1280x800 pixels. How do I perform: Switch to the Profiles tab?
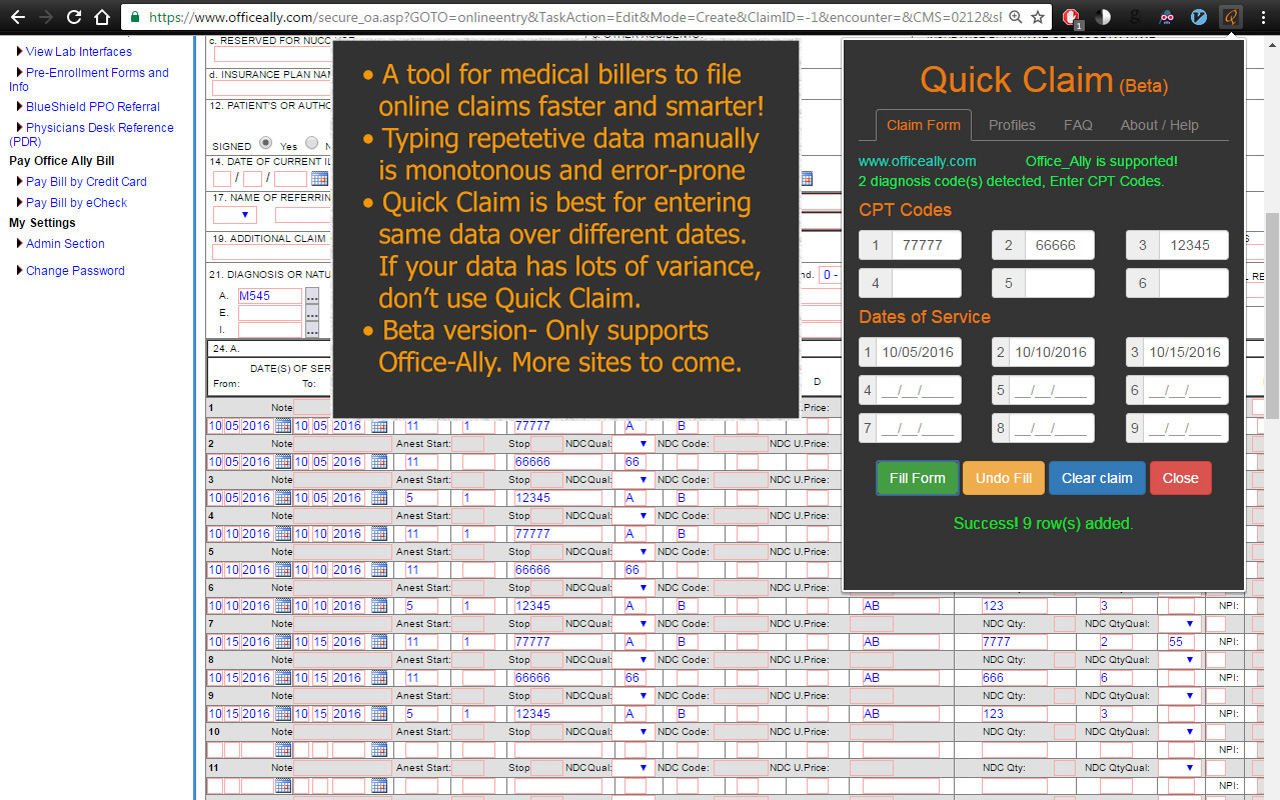1012,125
